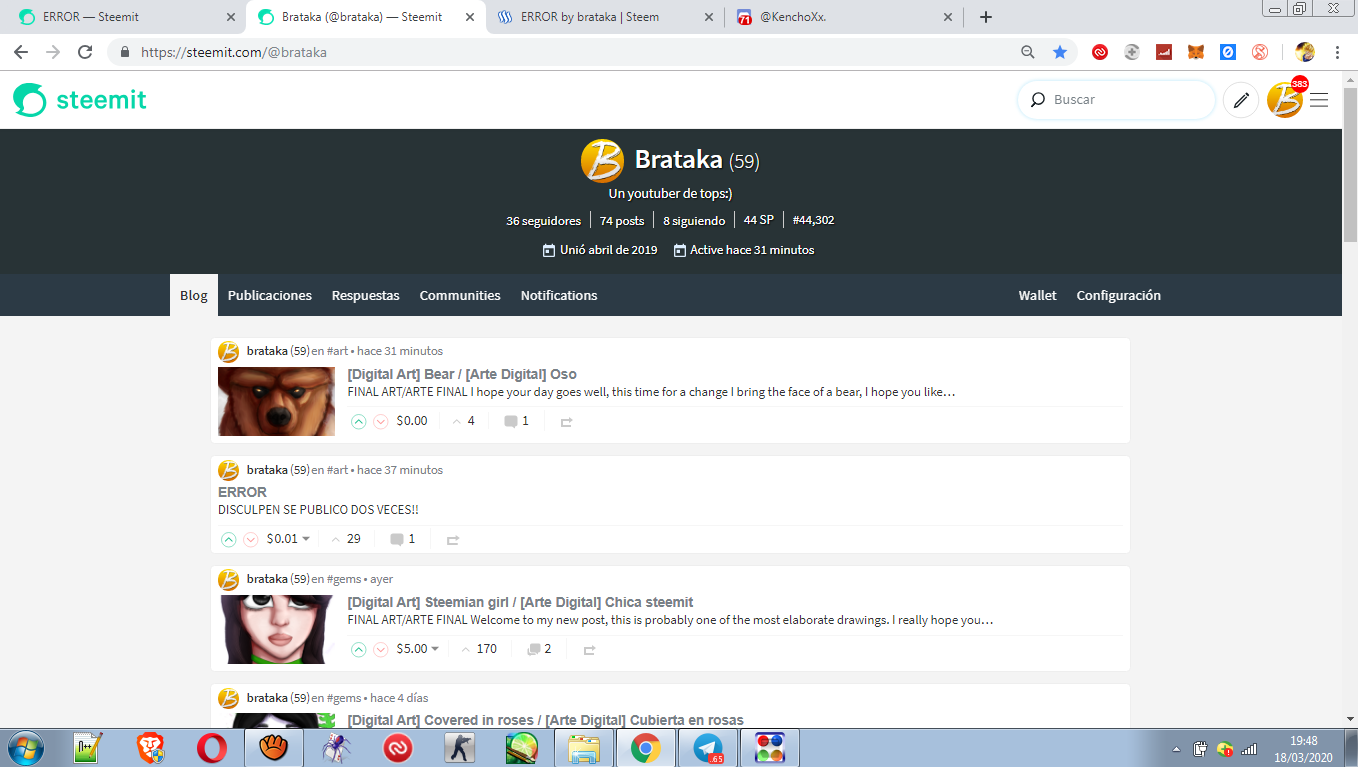1358x767 pixels.
Task: Go to the Wallet tab
Action: [1038, 295]
